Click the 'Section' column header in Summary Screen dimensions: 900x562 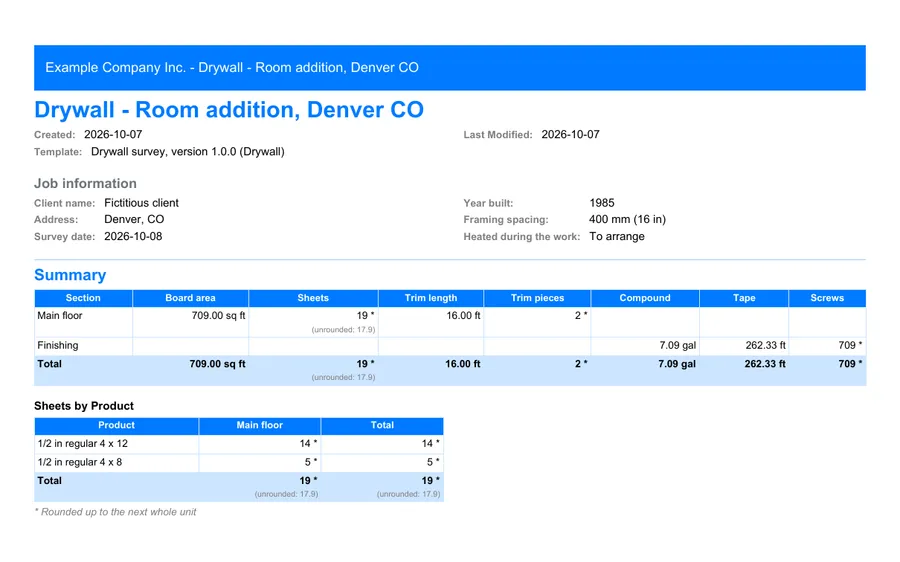coord(83,298)
